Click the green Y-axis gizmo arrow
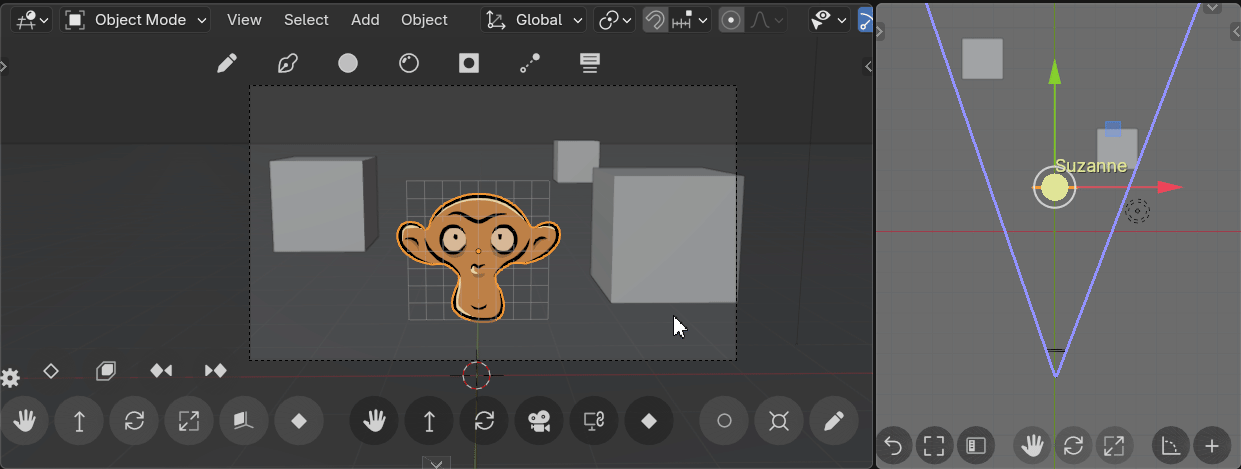Viewport: 1241px width, 469px height. tap(1054, 72)
